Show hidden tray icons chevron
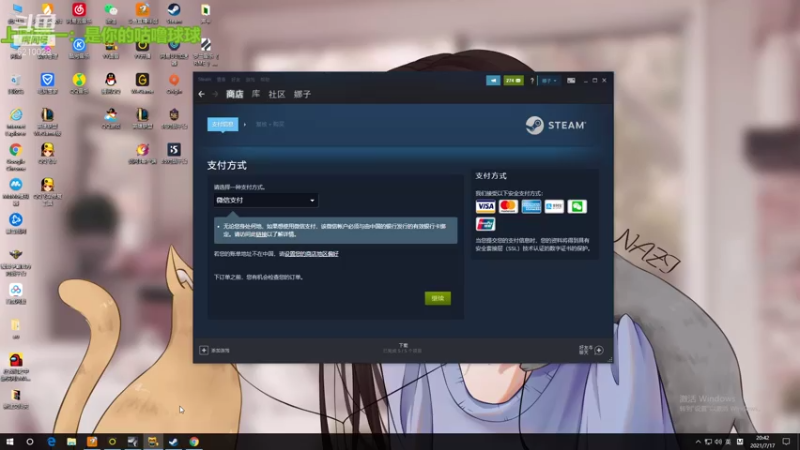 tap(698, 442)
